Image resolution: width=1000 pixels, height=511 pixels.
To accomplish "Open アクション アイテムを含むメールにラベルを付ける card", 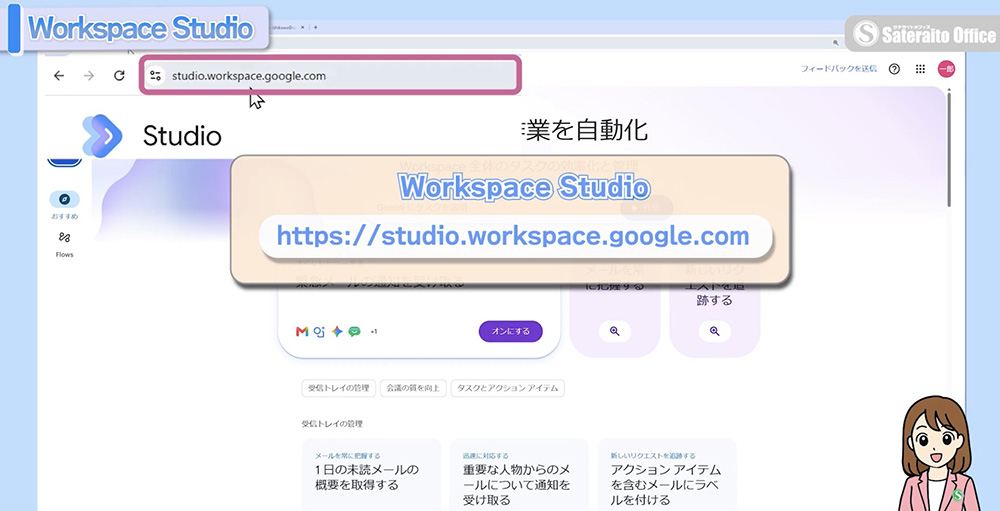I will (x=667, y=475).
